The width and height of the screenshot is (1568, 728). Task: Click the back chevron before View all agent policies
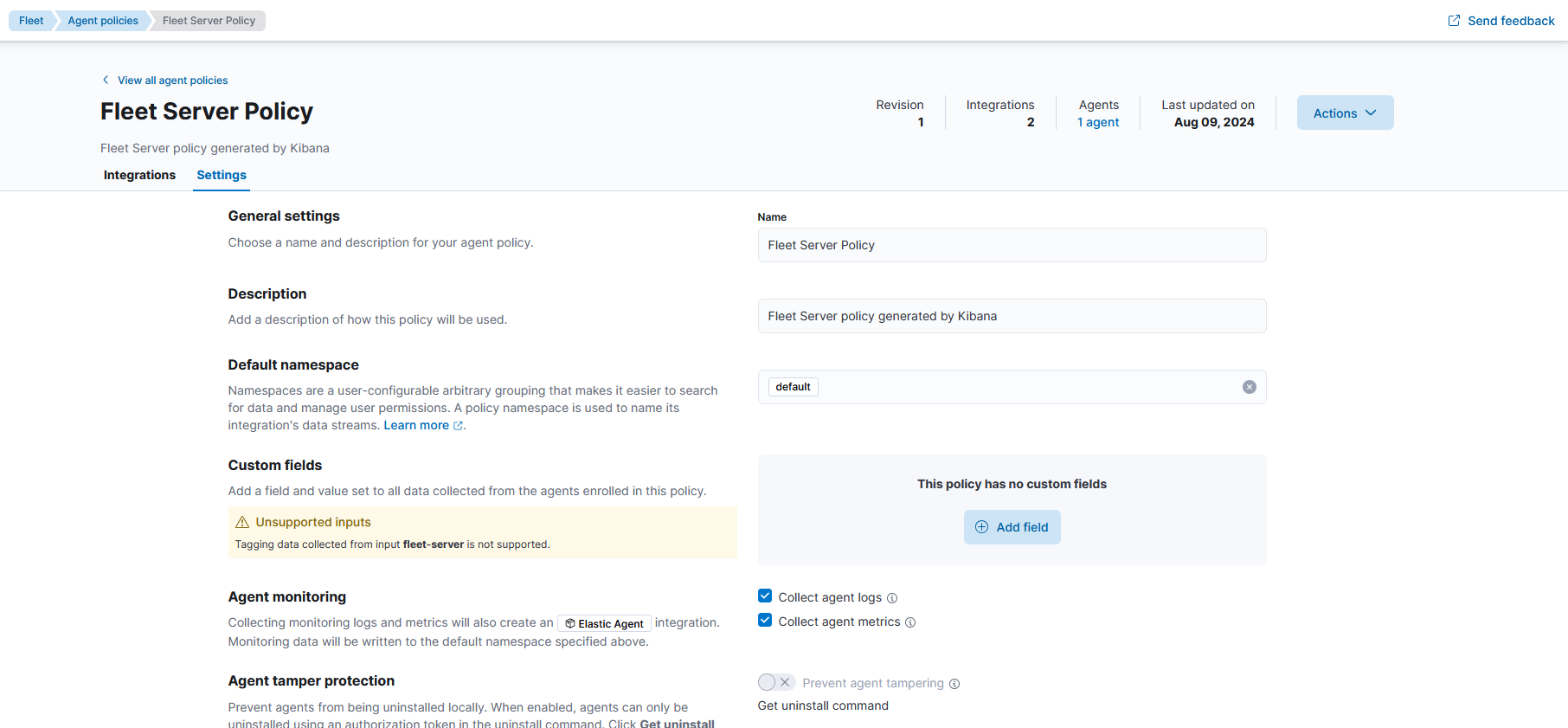tap(106, 80)
